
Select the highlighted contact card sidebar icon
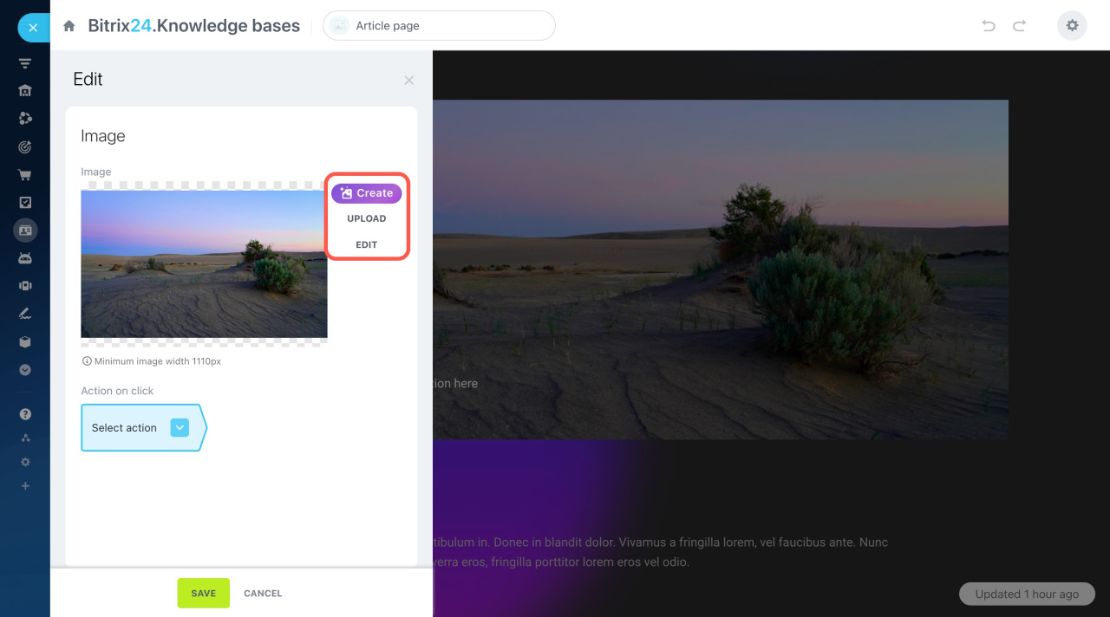coord(25,231)
